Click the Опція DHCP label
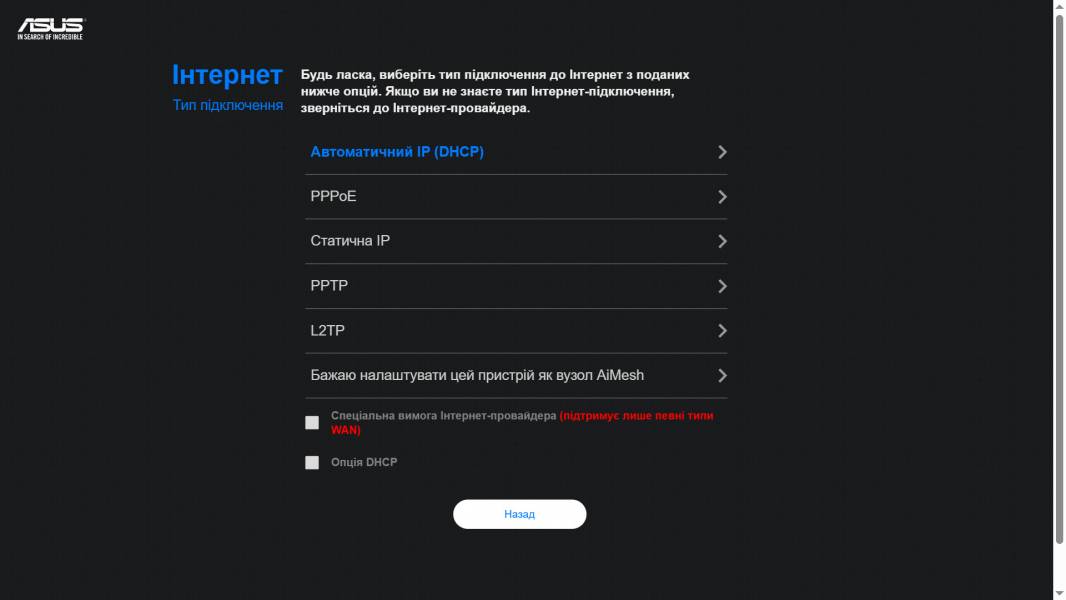The height and width of the screenshot is (600, 1066). click(x=364, y=462)
